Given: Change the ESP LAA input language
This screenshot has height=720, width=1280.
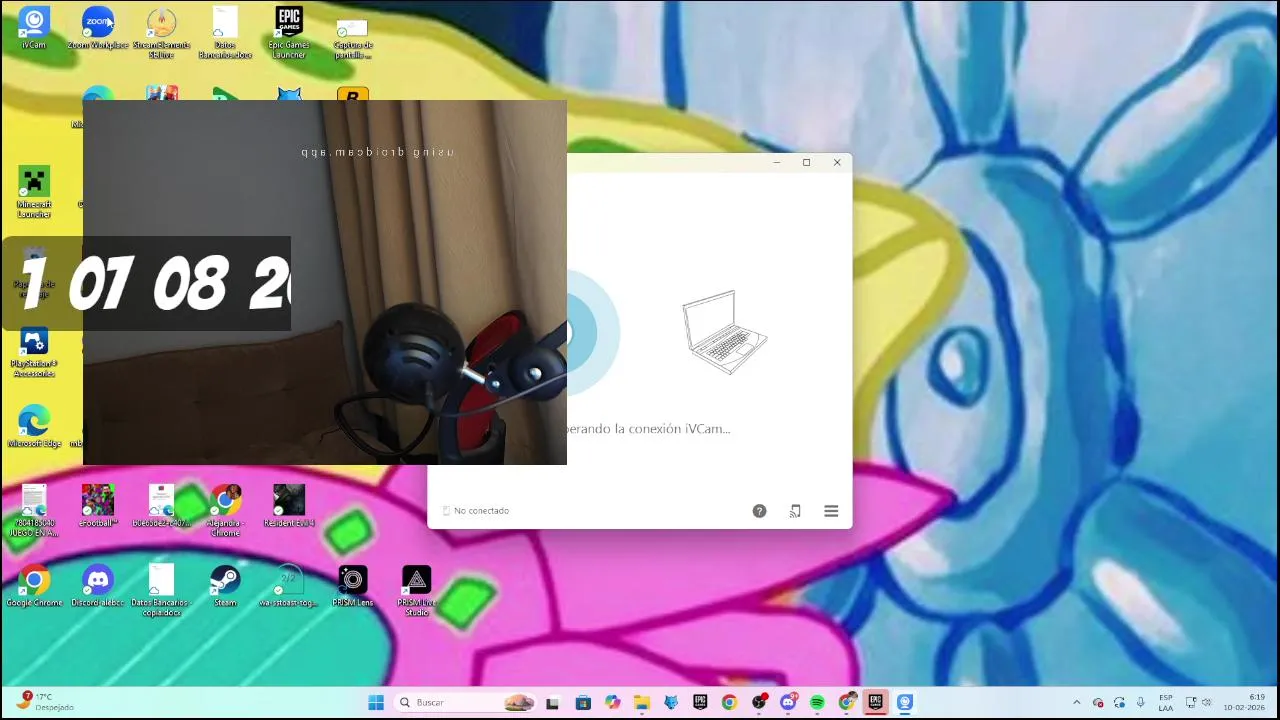Looking at the screenshot, I should tap(1166, 703).
